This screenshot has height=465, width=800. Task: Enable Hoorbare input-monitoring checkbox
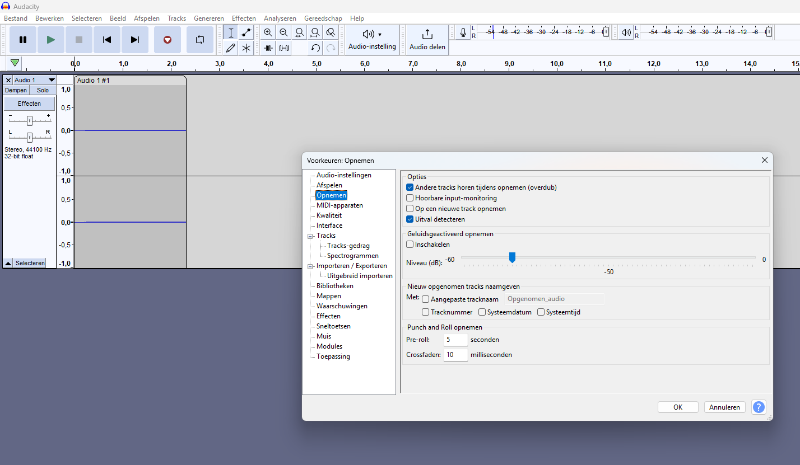pos(410,198)
